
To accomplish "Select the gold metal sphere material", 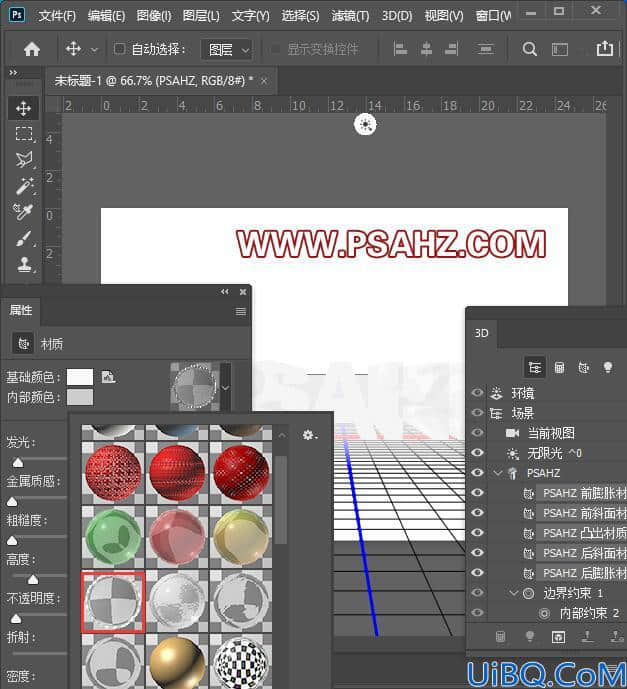I will coord(177,661).
